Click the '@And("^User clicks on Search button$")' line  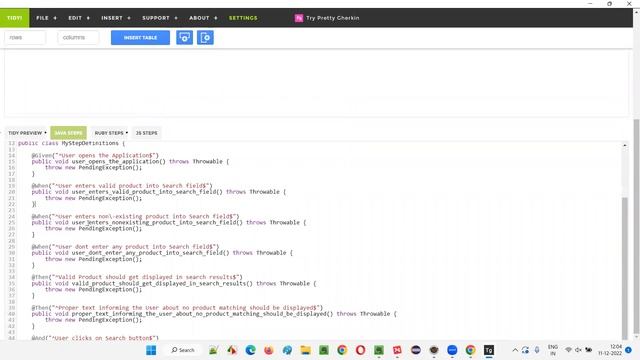click(95, 338)
